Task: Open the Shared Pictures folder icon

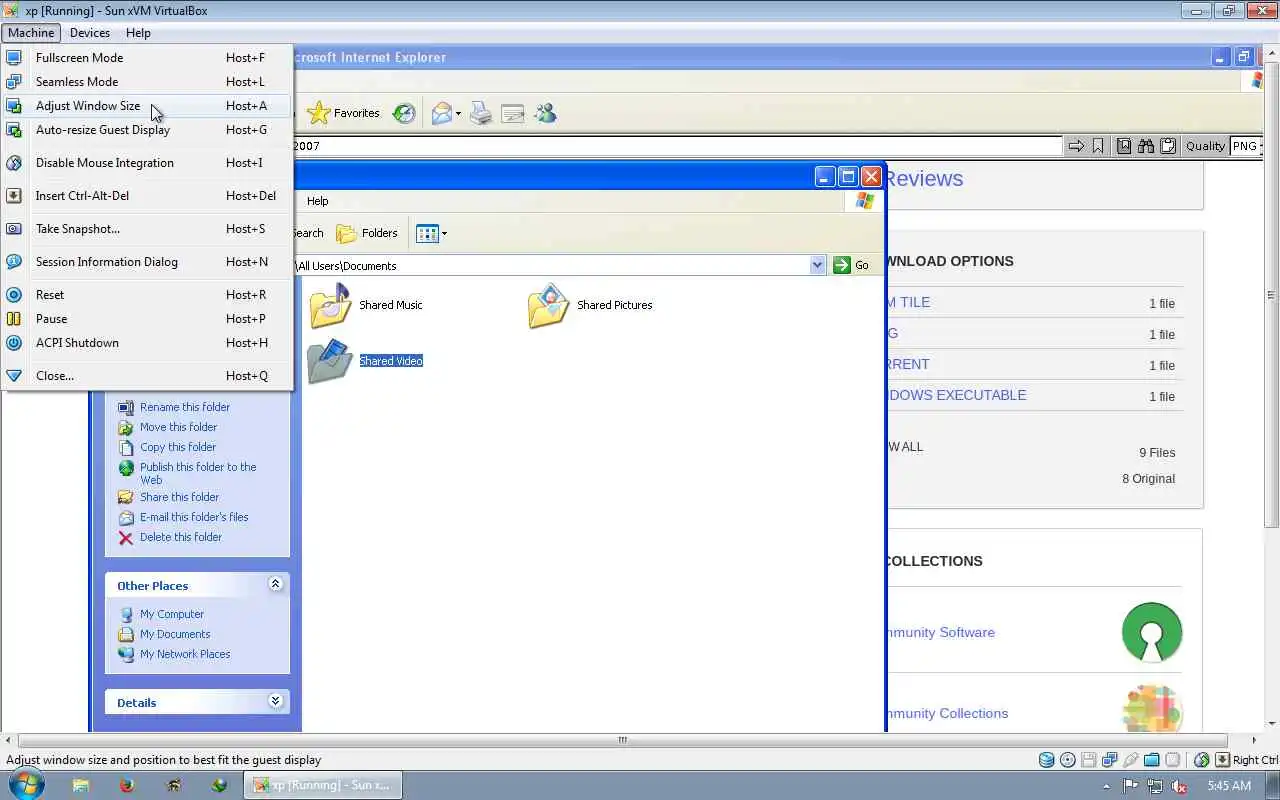Action: [x=548, y=305]
